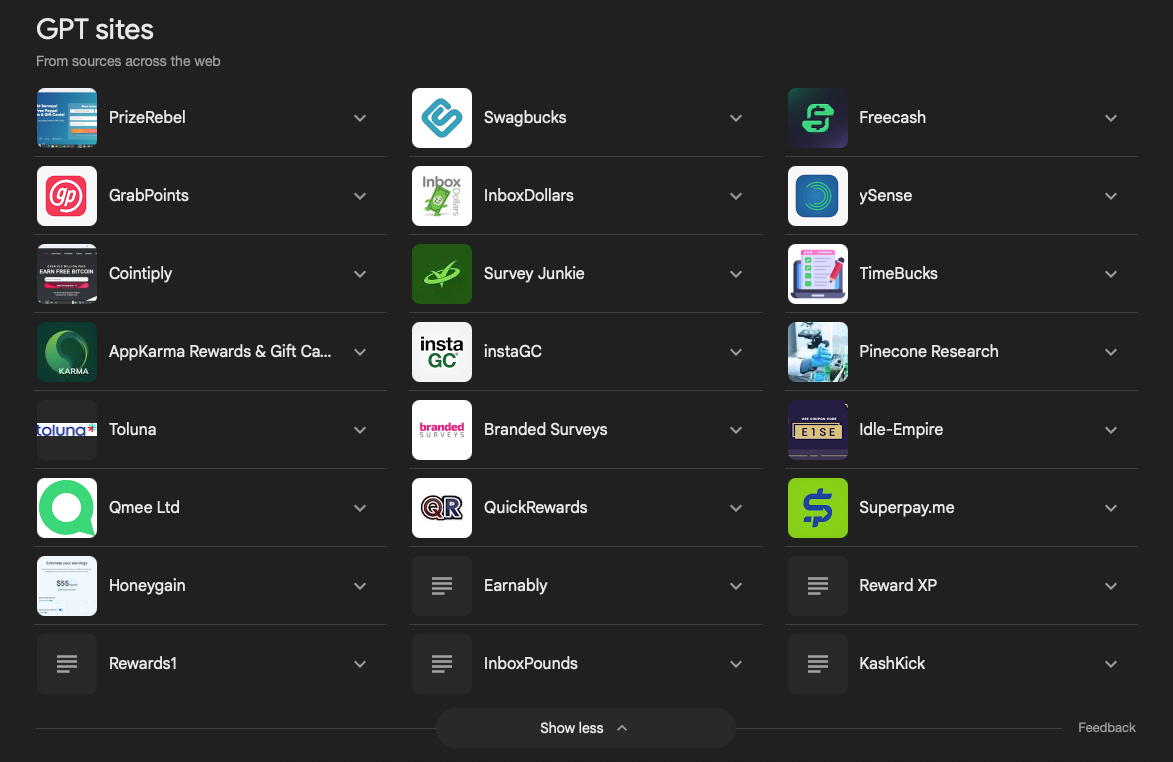1173x762 pixels.
Task: Click the QuickRewards QR logo icon
Action: 442,508
